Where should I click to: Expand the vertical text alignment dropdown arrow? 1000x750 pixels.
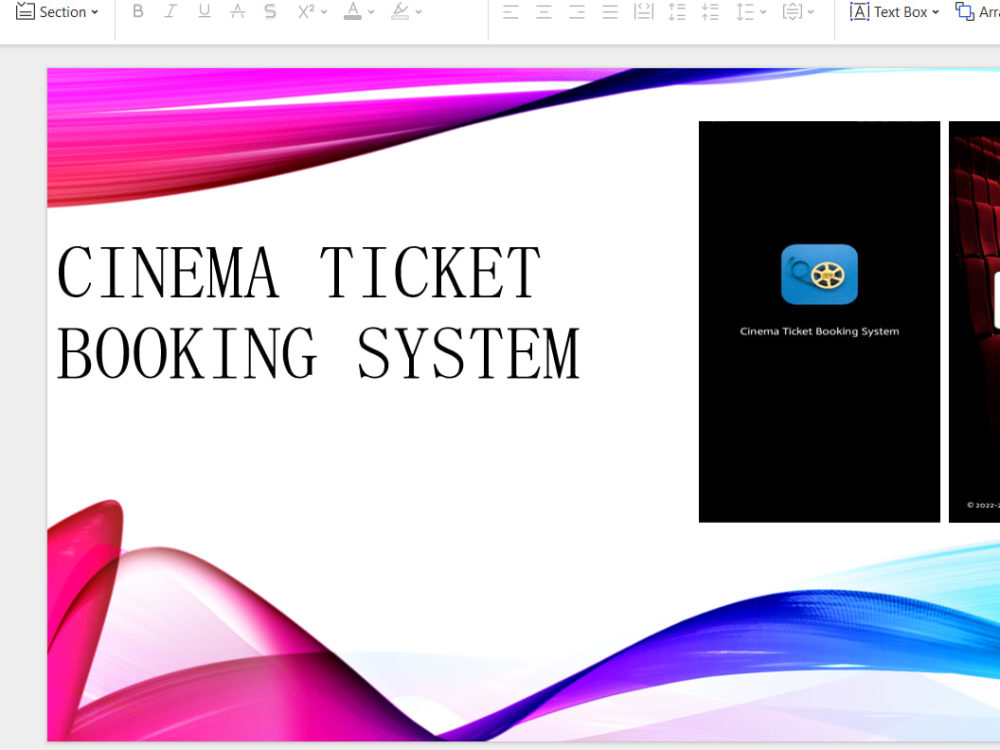click(811, 12)
